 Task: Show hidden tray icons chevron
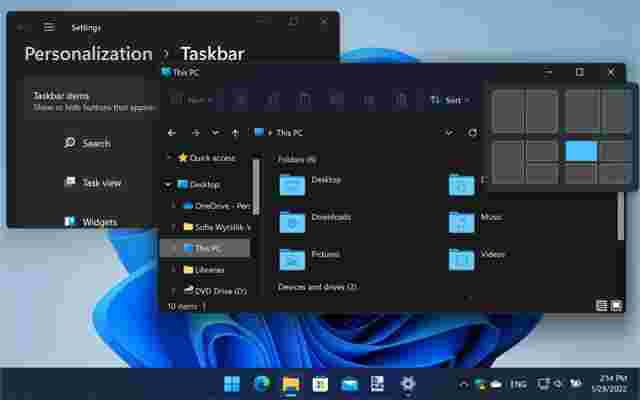464,384
